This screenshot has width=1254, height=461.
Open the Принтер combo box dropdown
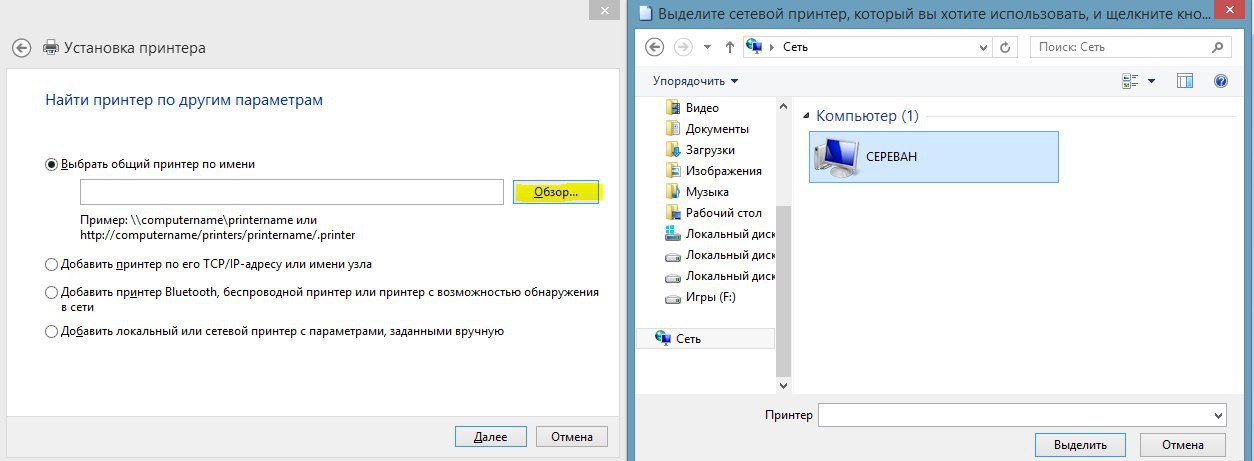[x=1217, y=415]
